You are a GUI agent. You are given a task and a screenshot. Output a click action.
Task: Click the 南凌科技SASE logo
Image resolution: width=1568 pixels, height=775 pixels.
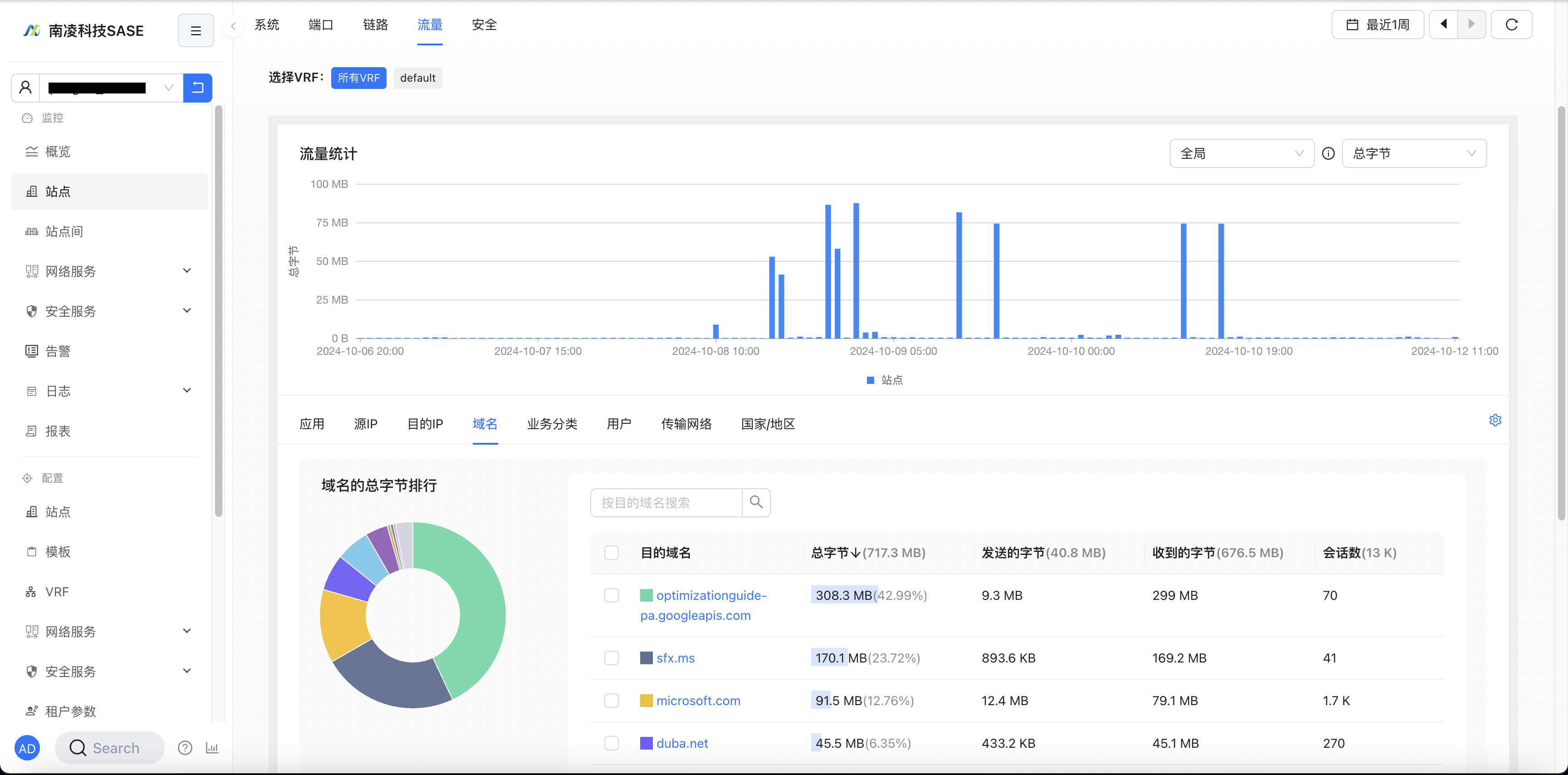(x=83, y=30)
